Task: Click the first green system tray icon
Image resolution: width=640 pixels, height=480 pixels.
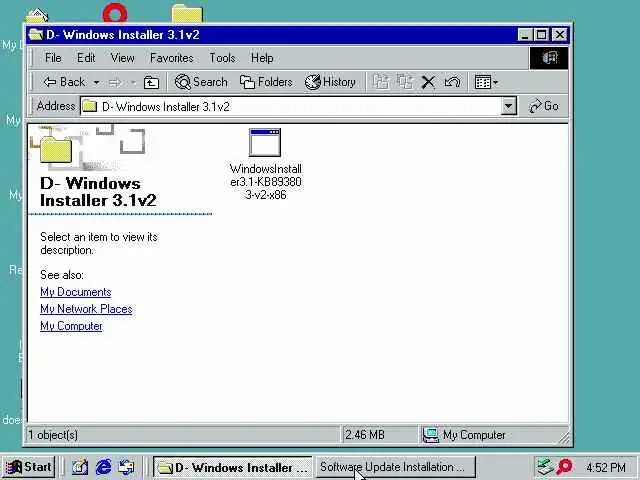Action: coord(545,467)
